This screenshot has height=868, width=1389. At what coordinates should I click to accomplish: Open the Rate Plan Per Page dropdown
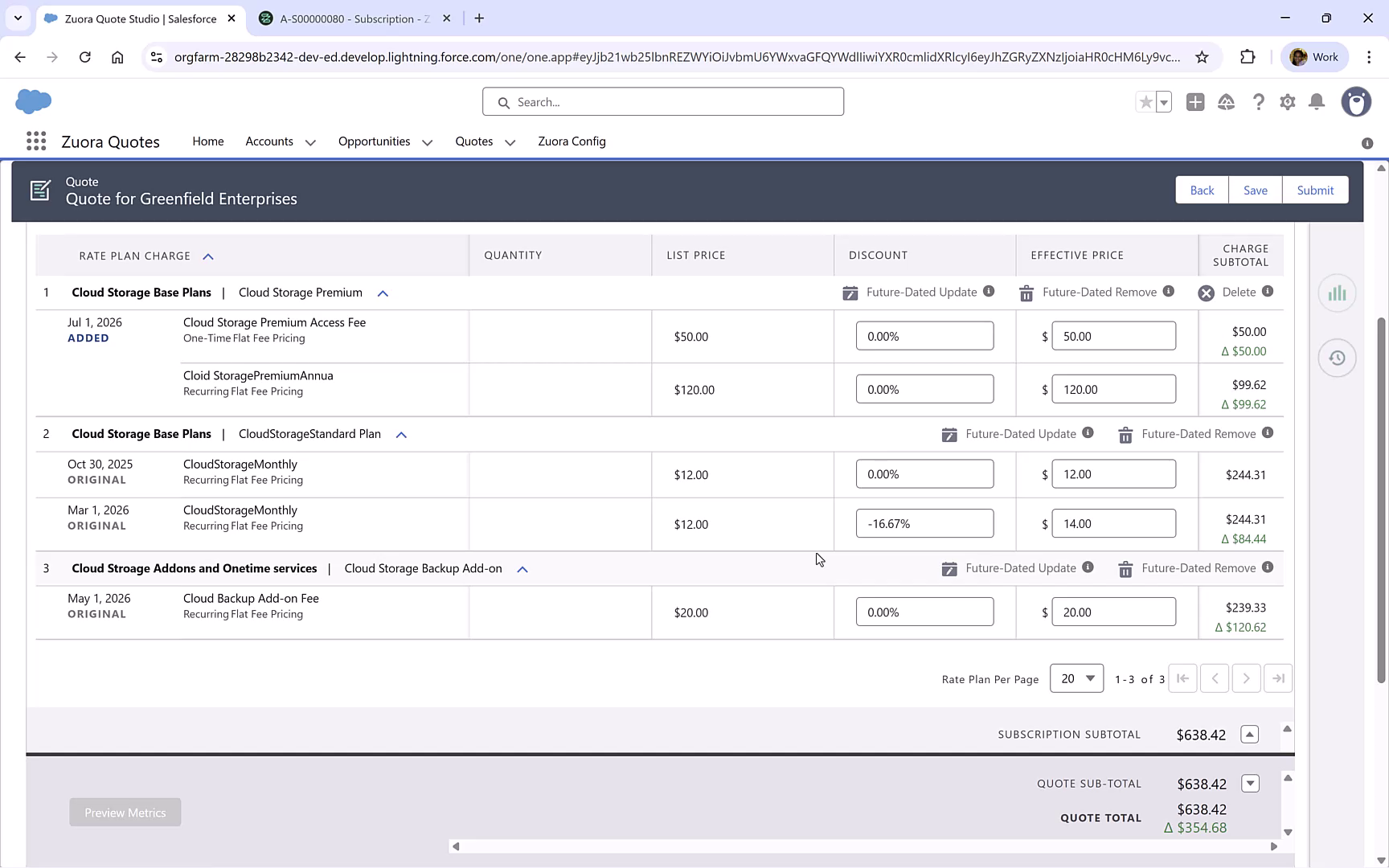1076,678
